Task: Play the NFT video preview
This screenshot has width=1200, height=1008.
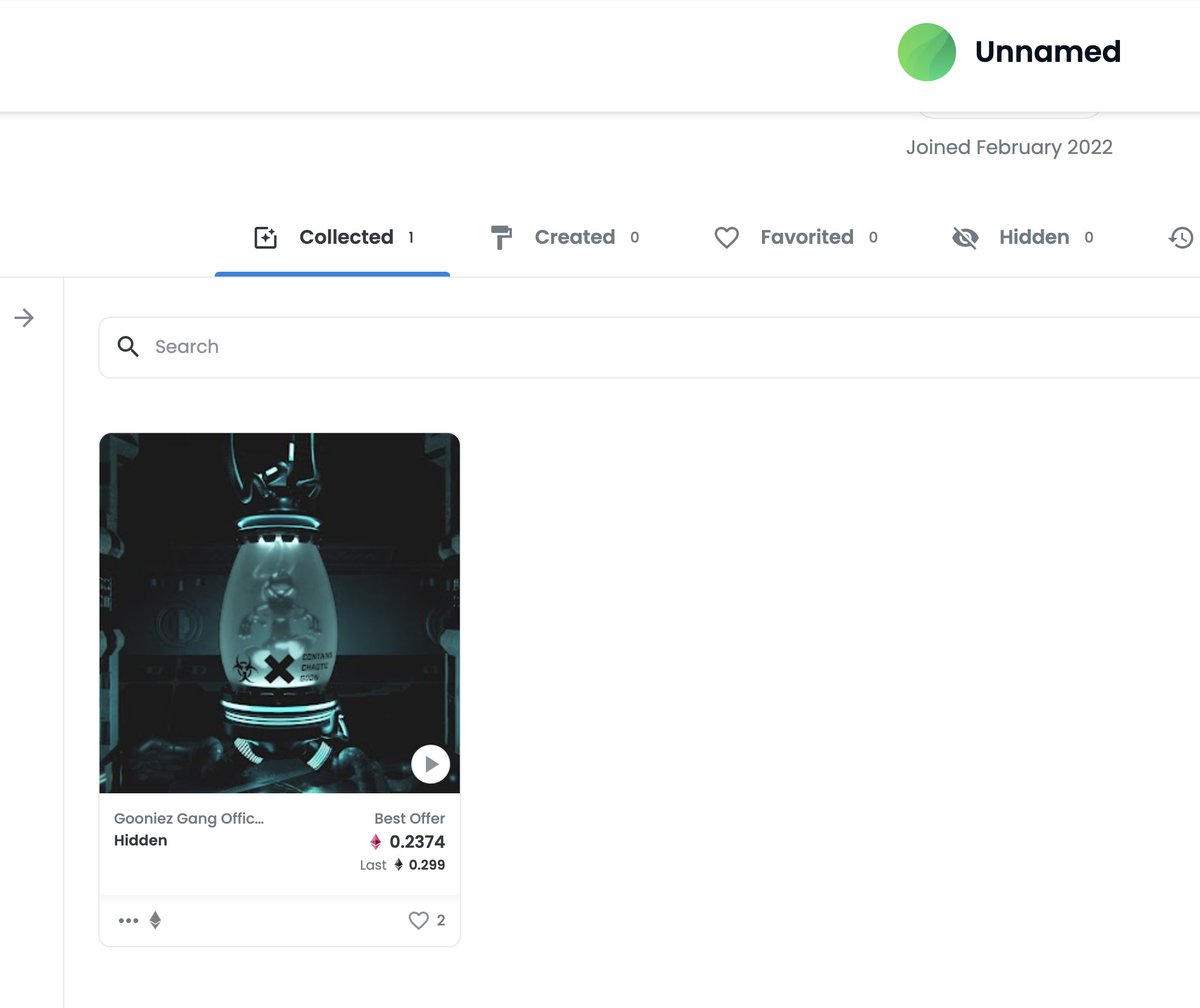Action: pyautogui.click(x=431, y=765)
